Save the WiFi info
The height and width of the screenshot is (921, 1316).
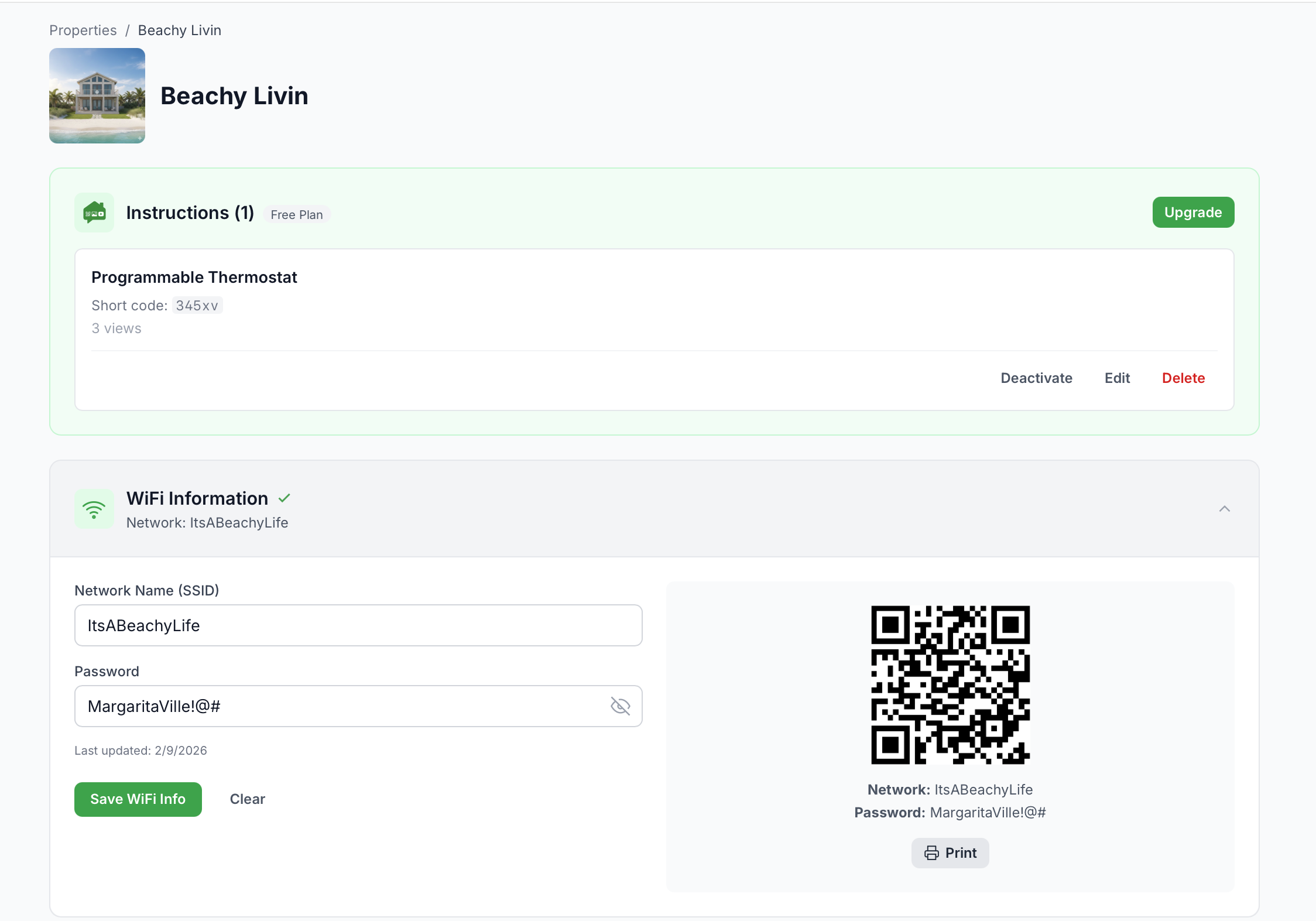(x=138, y=799)
